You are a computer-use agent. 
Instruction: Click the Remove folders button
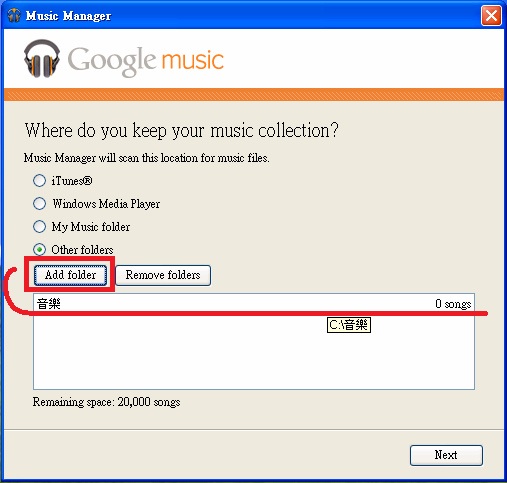click(163, 275)
